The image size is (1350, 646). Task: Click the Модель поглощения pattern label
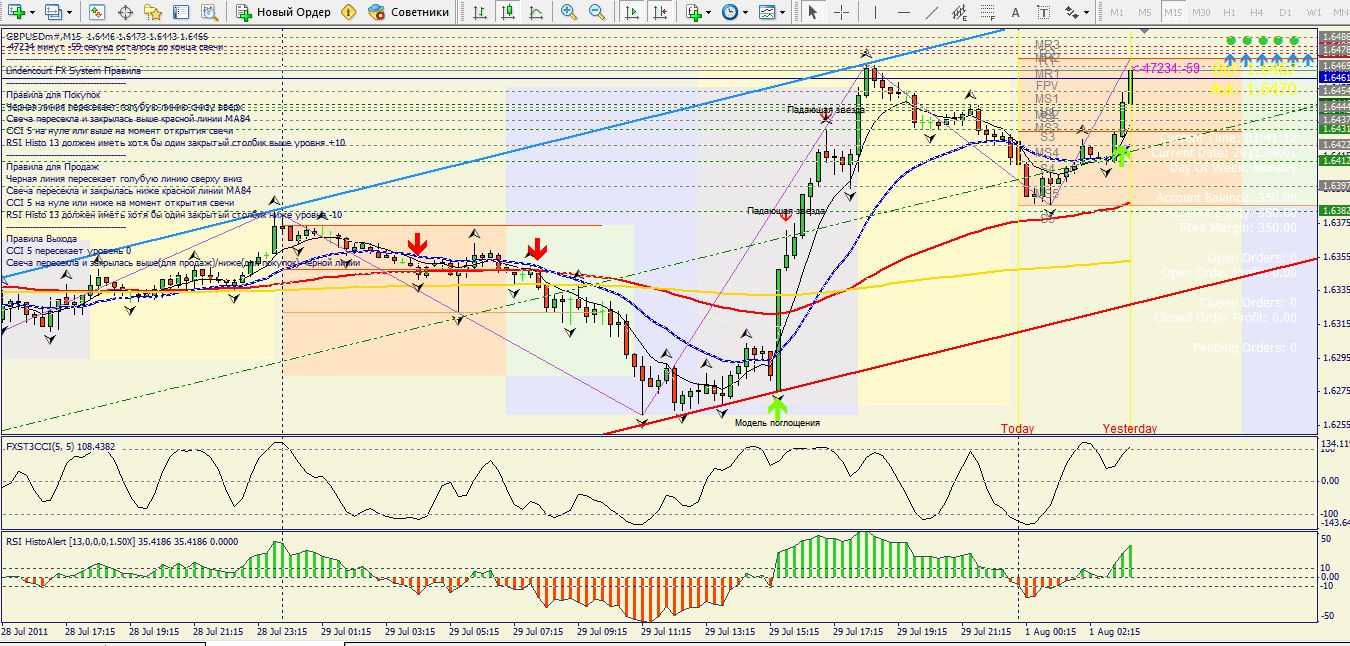[777, 423]
